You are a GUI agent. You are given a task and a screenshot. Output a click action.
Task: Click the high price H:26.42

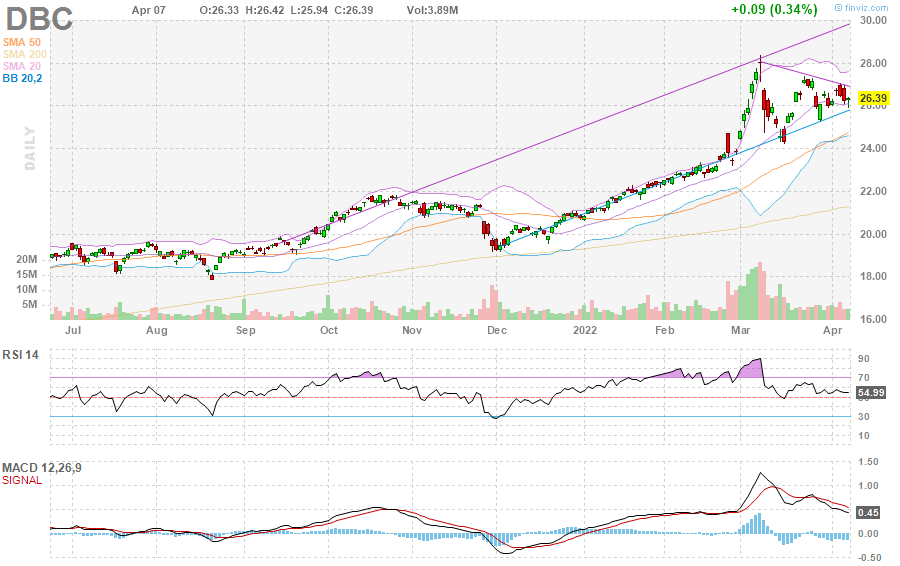point(266,10)
